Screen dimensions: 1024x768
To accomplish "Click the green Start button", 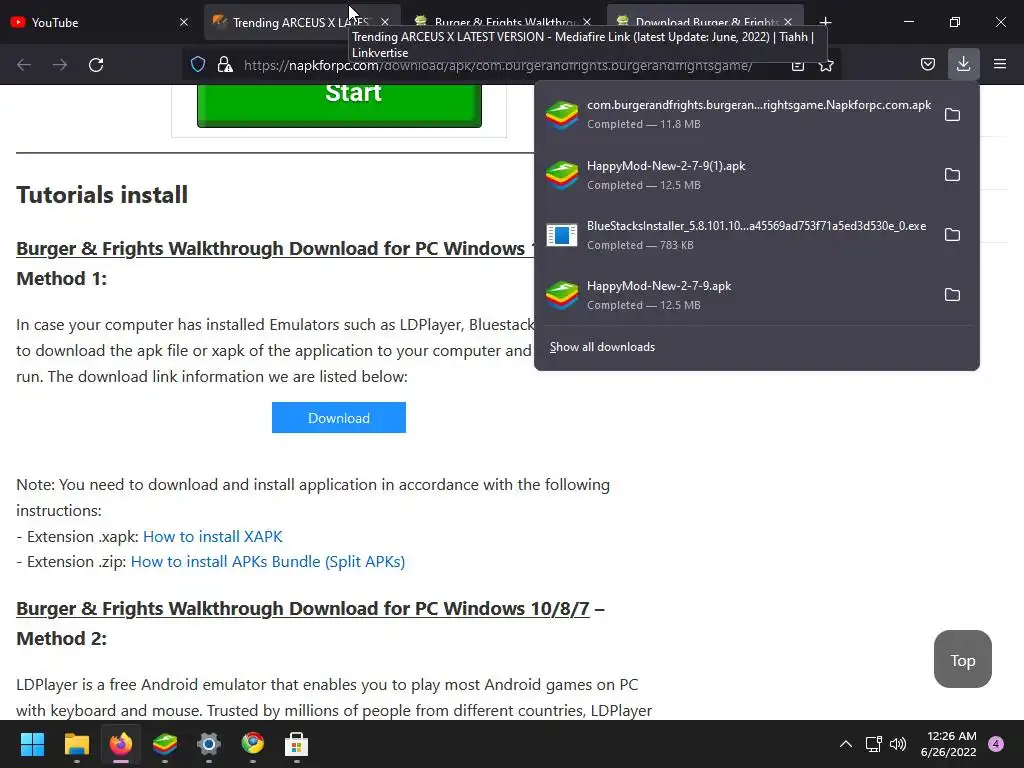I will click(x=339, y=103).
